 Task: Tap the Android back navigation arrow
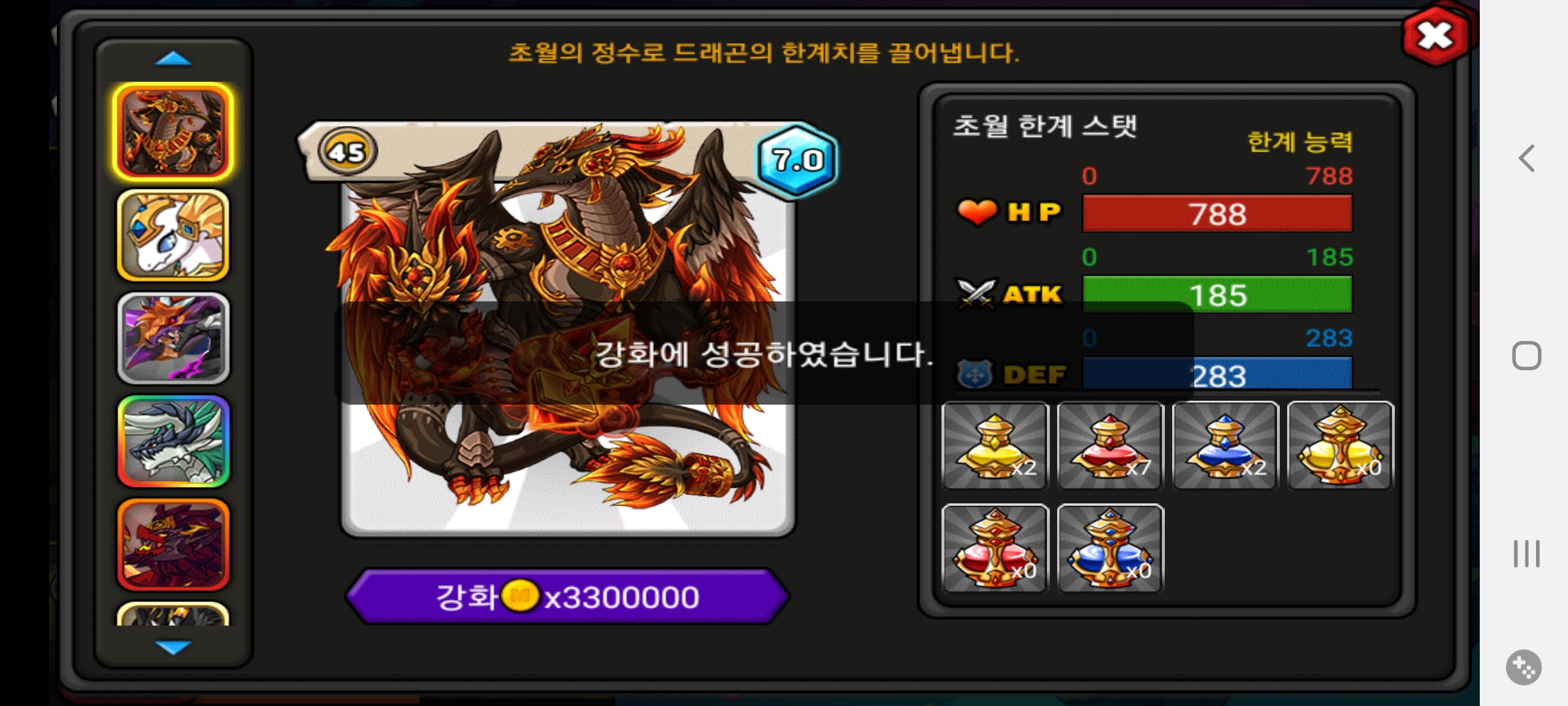tap(1526, 158)
